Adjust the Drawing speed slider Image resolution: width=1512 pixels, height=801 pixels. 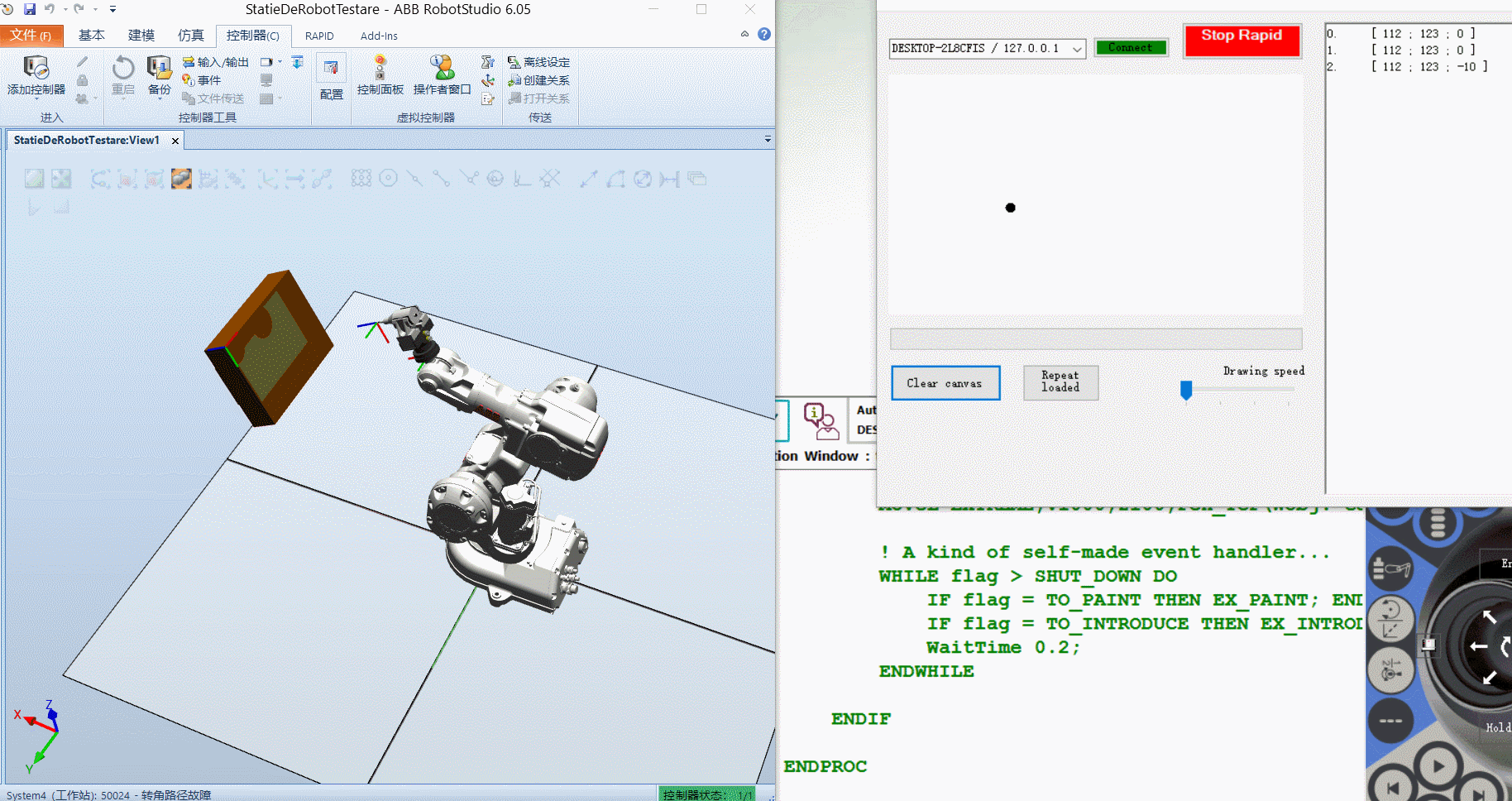(x=1186, y=390)
